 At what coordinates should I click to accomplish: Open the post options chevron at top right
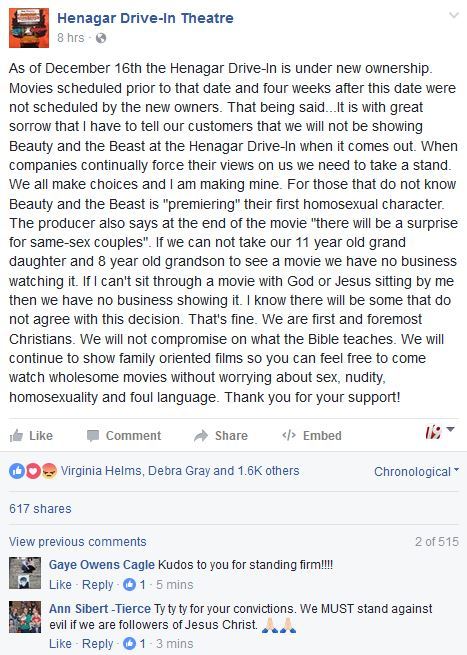coord(454,15)
